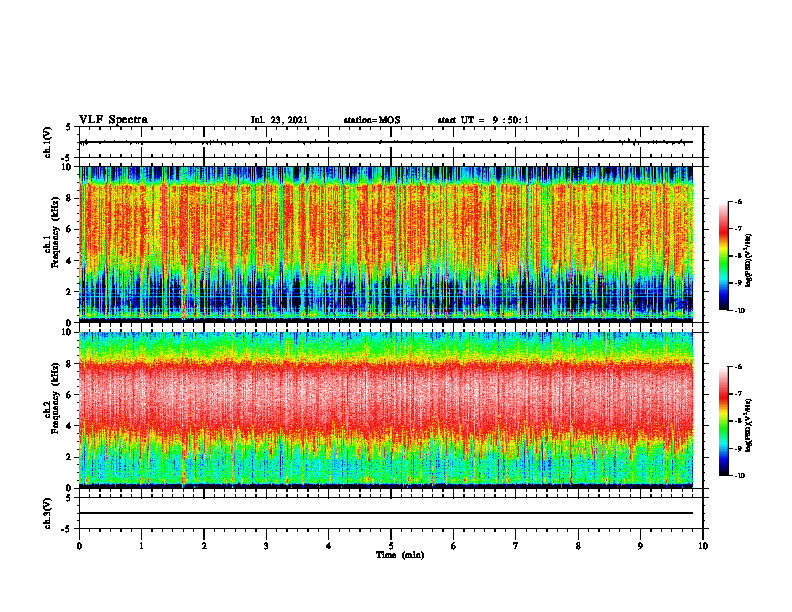Click the ch.2 frequency tick label "6"
The width and height of the screenshot is (792, 612).
[69, 395]
